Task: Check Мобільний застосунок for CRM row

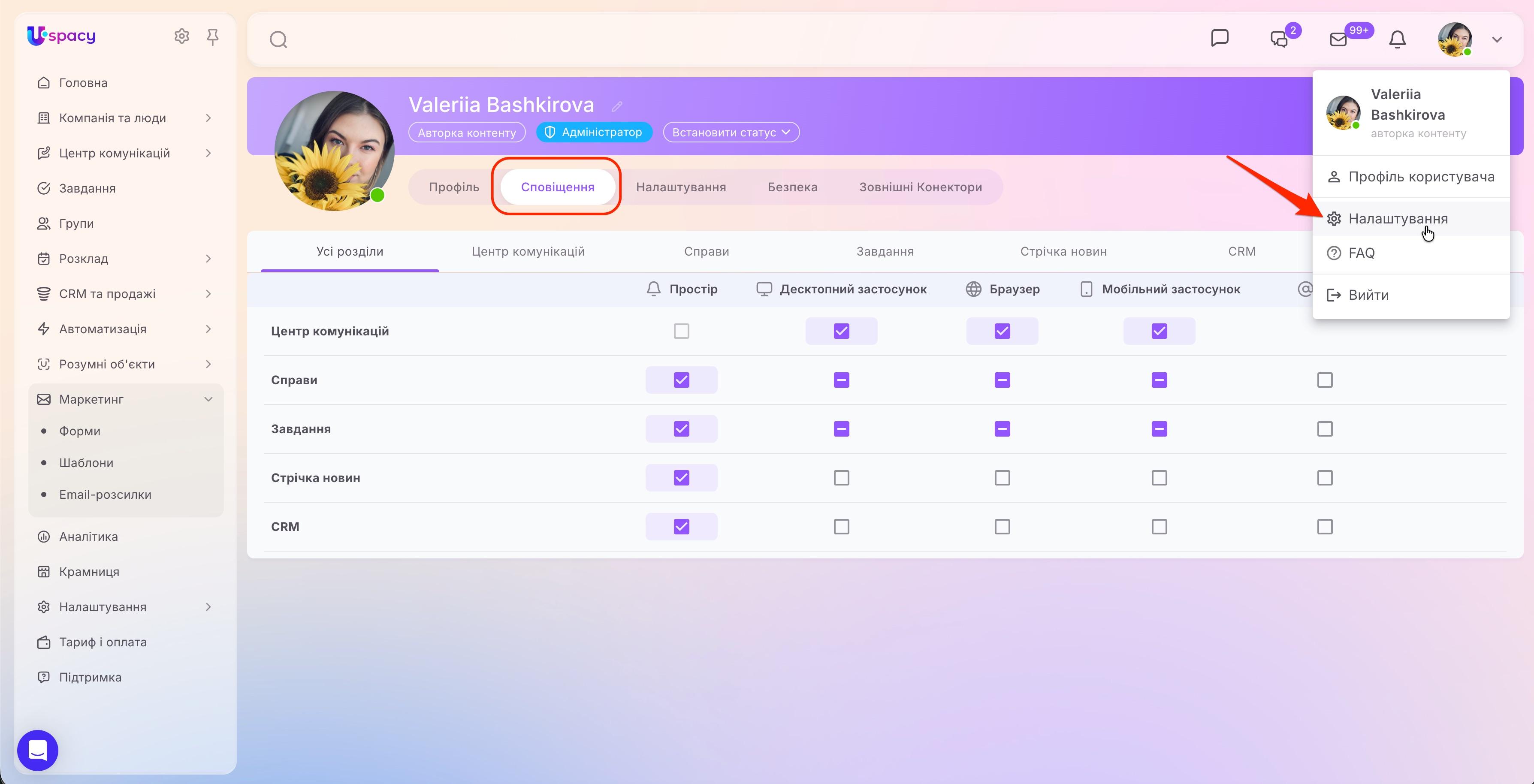Action: pos(1159,526)
